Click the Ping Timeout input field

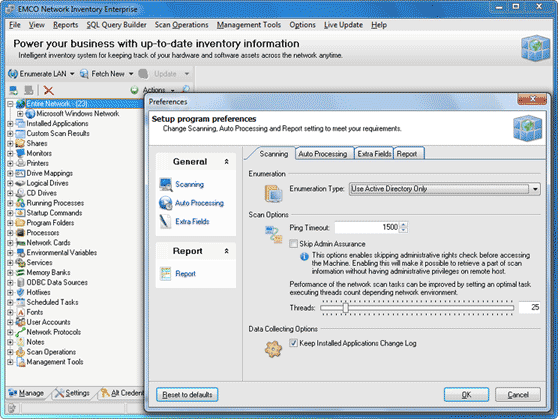click(367, 227)
